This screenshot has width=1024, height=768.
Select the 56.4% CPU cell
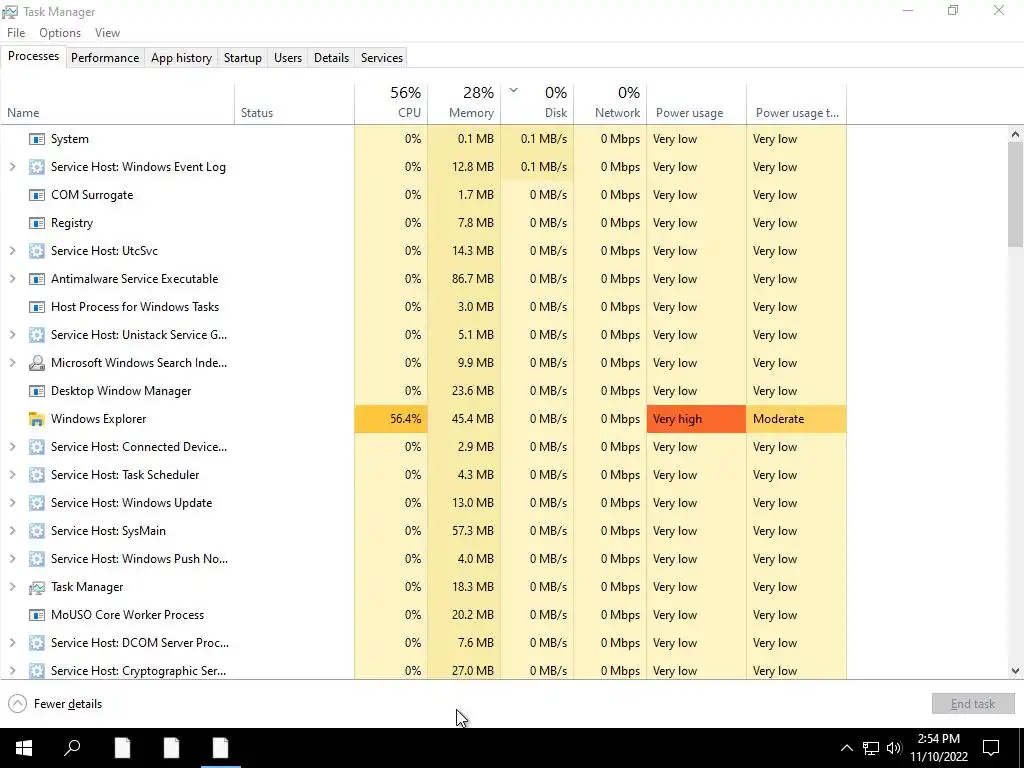pyautogui.click(x=391, y=419)
